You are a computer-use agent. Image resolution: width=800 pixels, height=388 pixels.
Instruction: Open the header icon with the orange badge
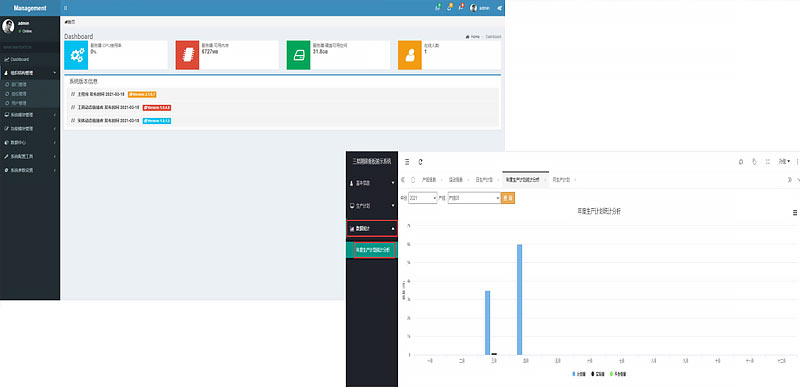[449, 8]
